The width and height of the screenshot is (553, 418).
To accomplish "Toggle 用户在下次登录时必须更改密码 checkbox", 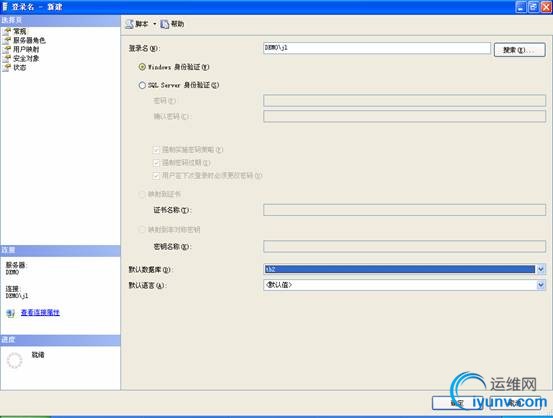I will (x=156, y=175).
